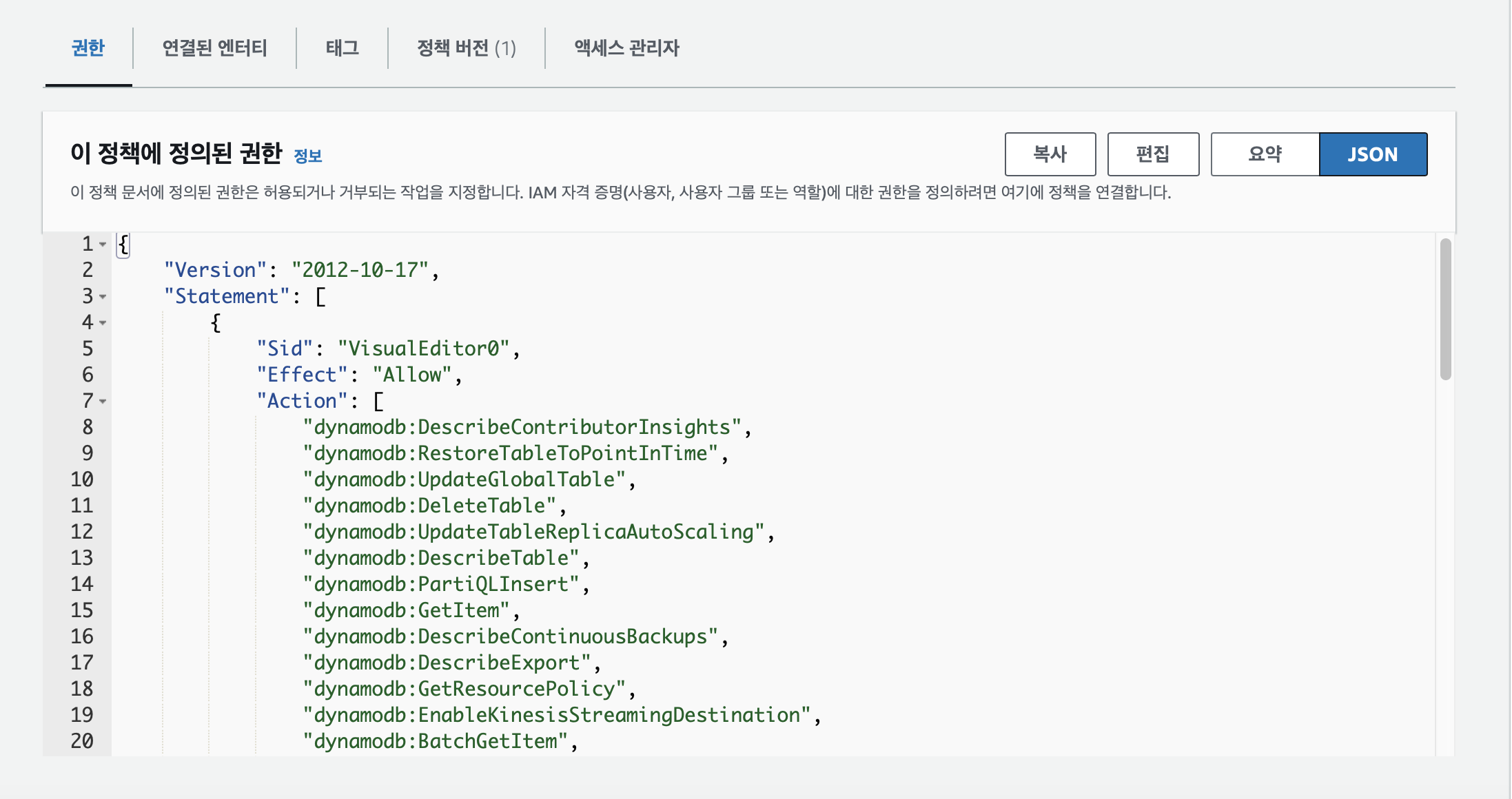The width and height of the screenshot is (1512, 799).
Task: Click the "Version" key text
Action: [215, 270]
